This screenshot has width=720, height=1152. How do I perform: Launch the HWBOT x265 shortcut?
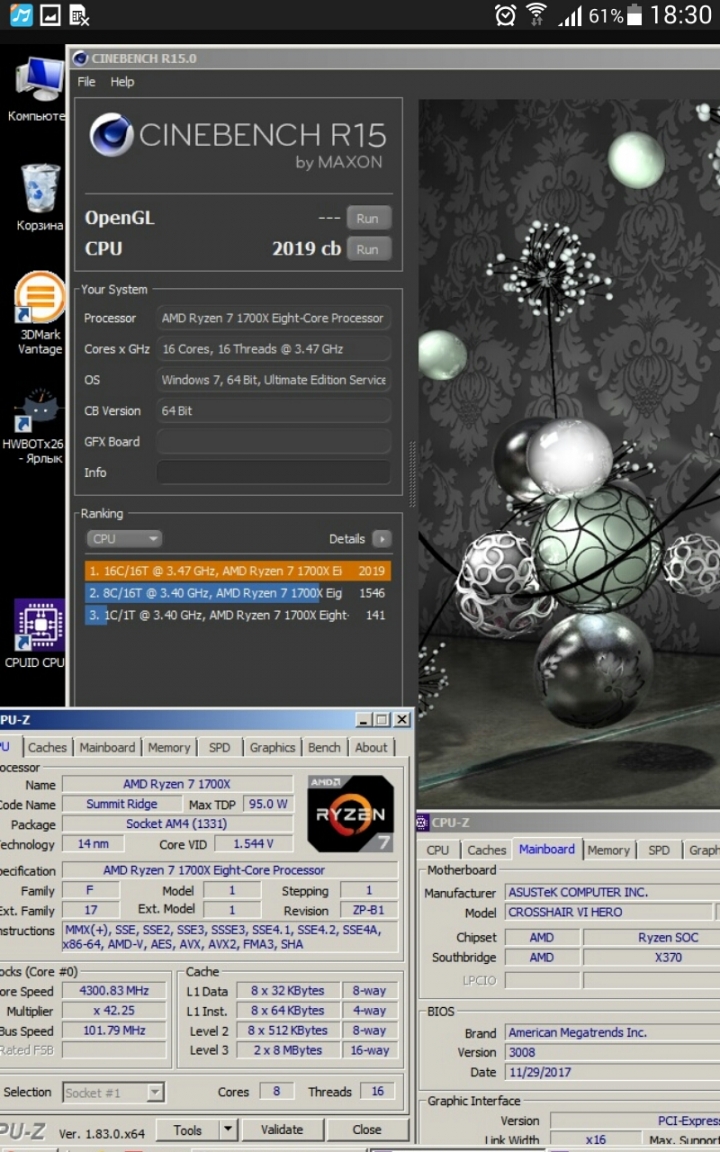pos(40,411)
